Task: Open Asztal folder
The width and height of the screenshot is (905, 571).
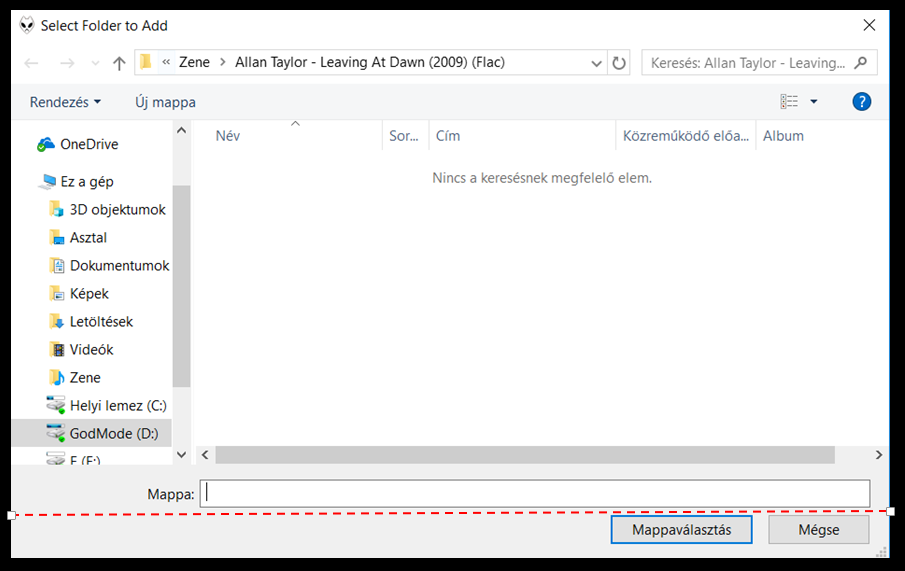Action: coord(88,238)
